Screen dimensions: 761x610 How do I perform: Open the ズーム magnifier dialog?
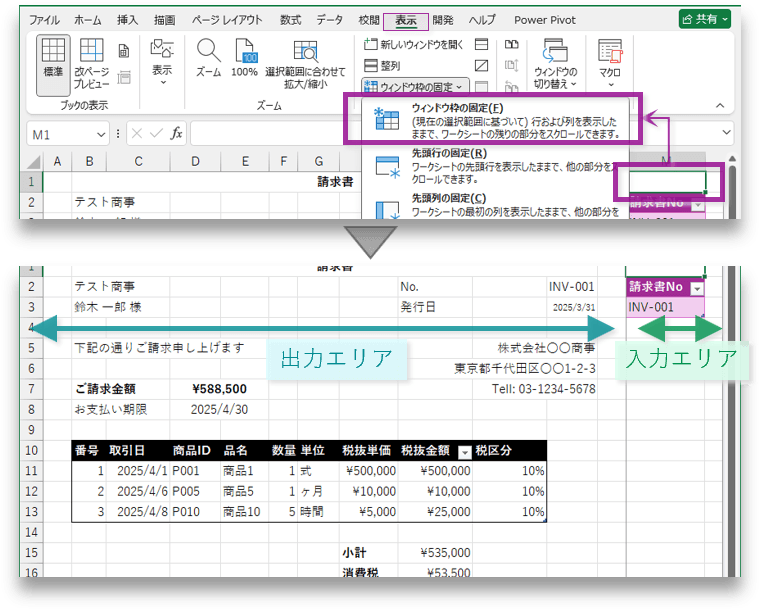click(x=208, y=58)
